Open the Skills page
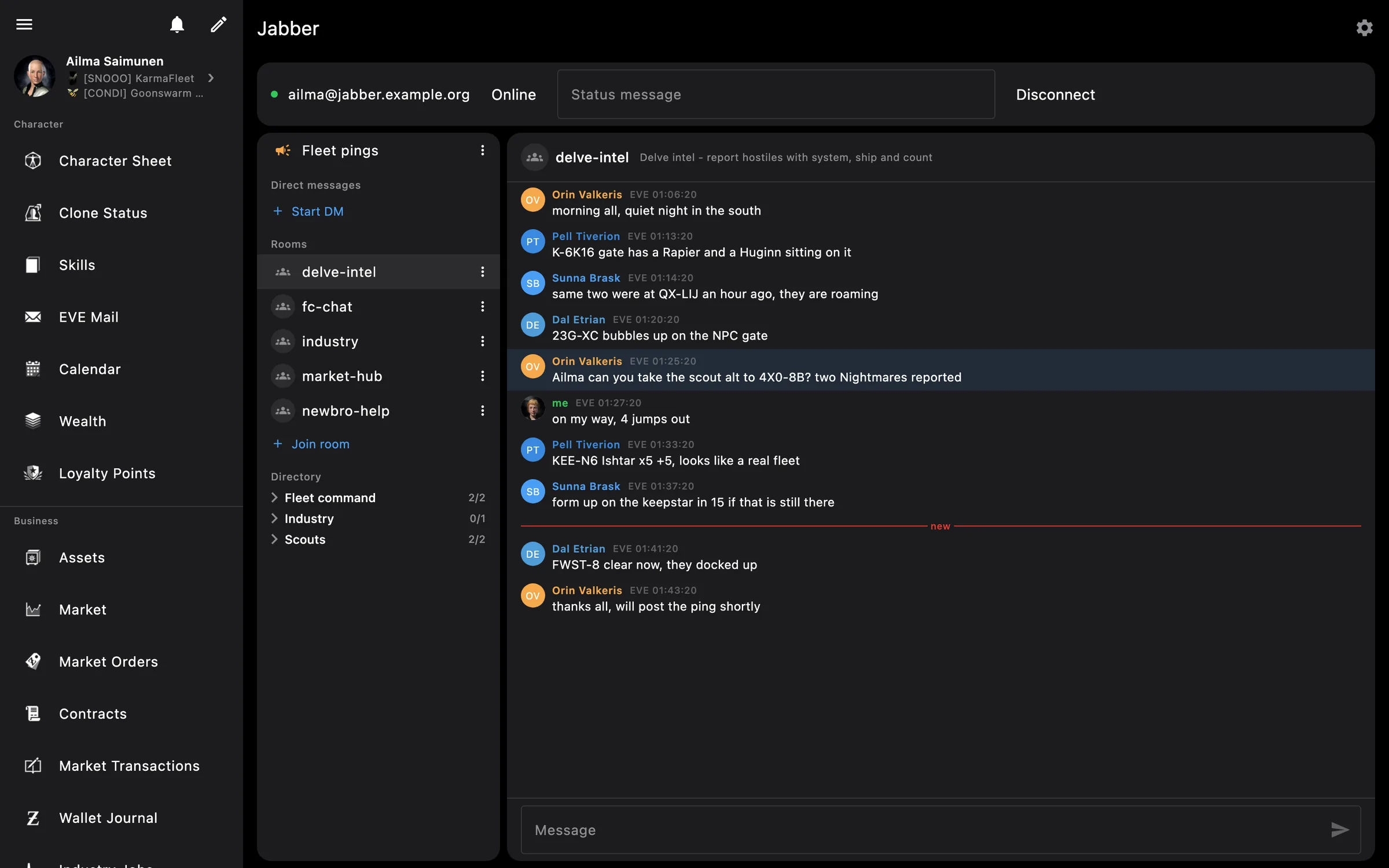The image size is (1389, 868). pos(122,265)
